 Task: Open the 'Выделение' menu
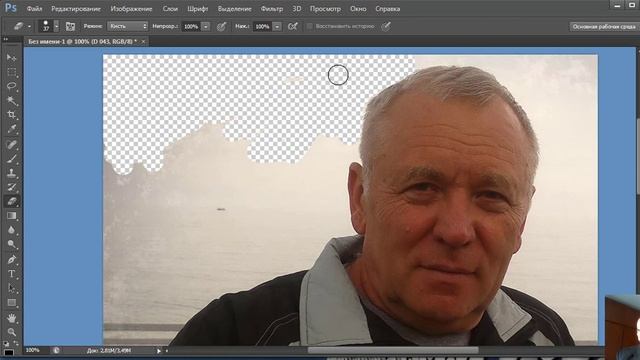[x=234, y=9]
